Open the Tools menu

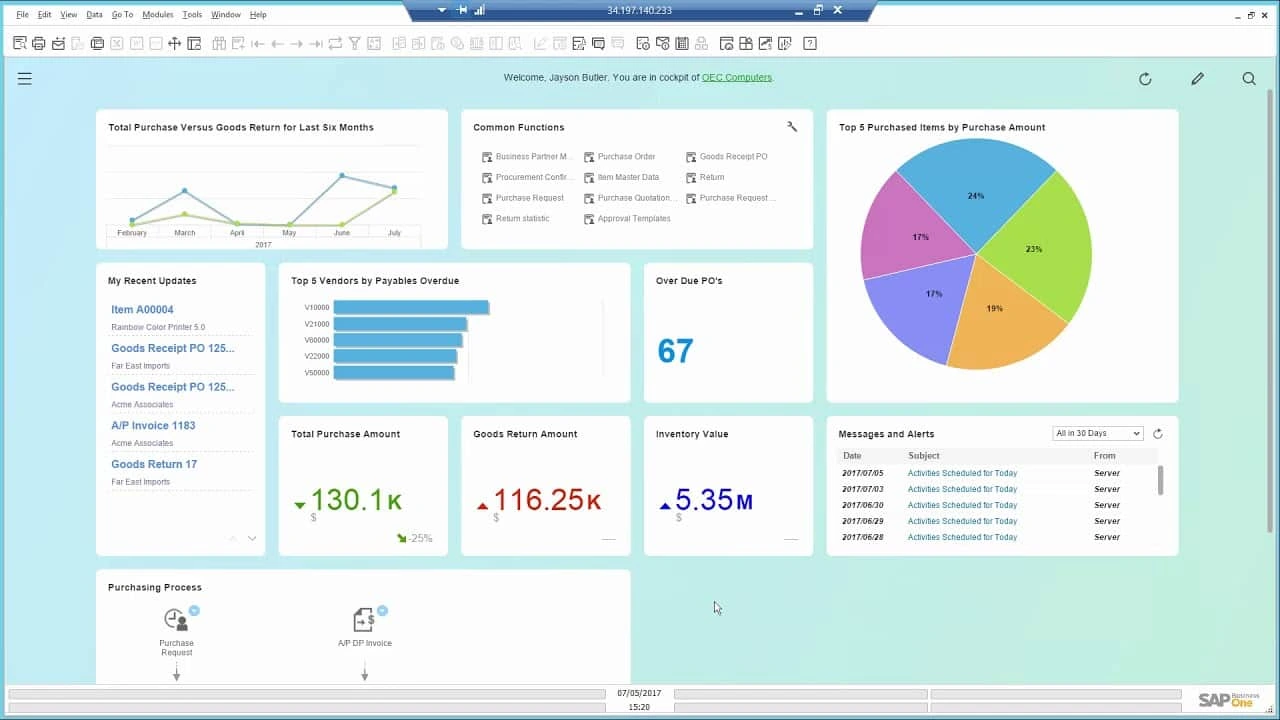192,15
